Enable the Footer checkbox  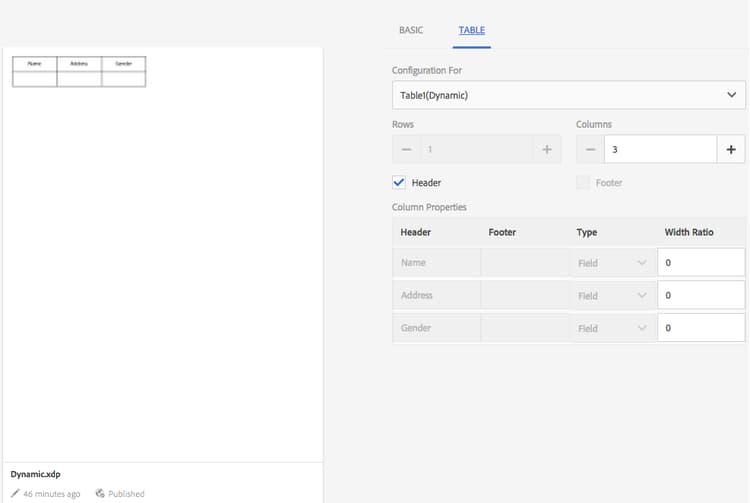tap(583, 183)
